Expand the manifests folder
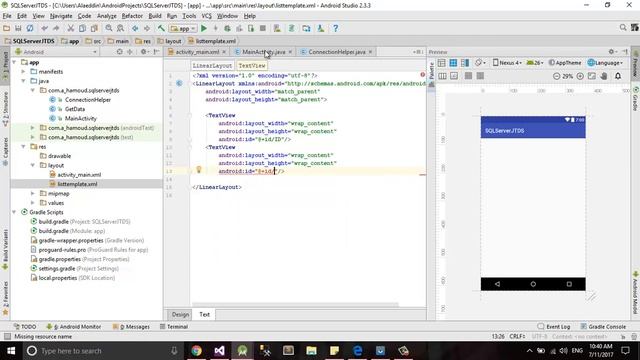Viewport: 640px width, 360px height. [x=24, y=71]
